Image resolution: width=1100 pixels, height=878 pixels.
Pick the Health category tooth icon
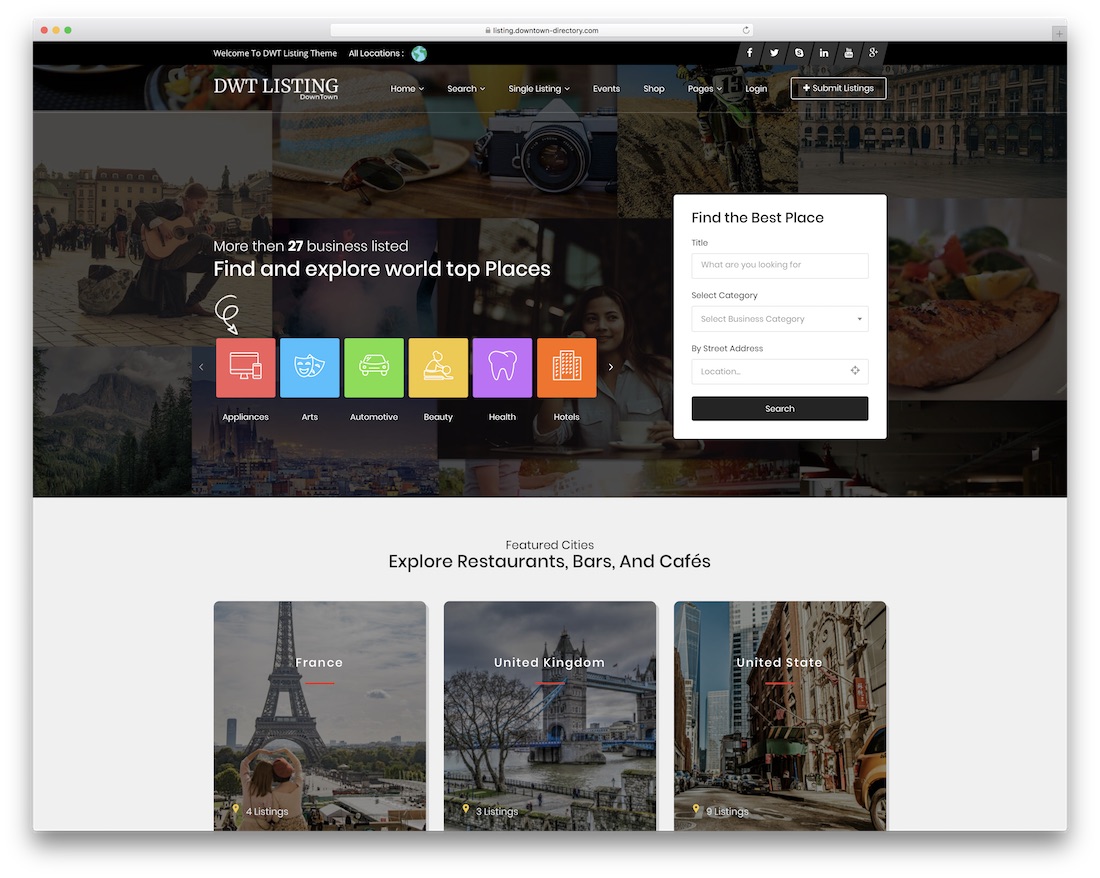point(502,367)
